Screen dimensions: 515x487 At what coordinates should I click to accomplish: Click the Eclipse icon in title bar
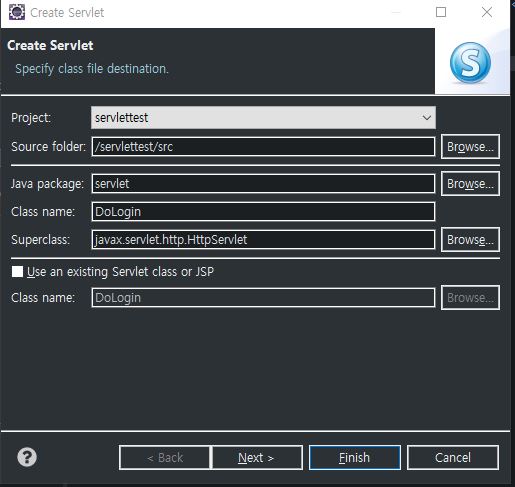pyautogui.click(x=17, y=12)
